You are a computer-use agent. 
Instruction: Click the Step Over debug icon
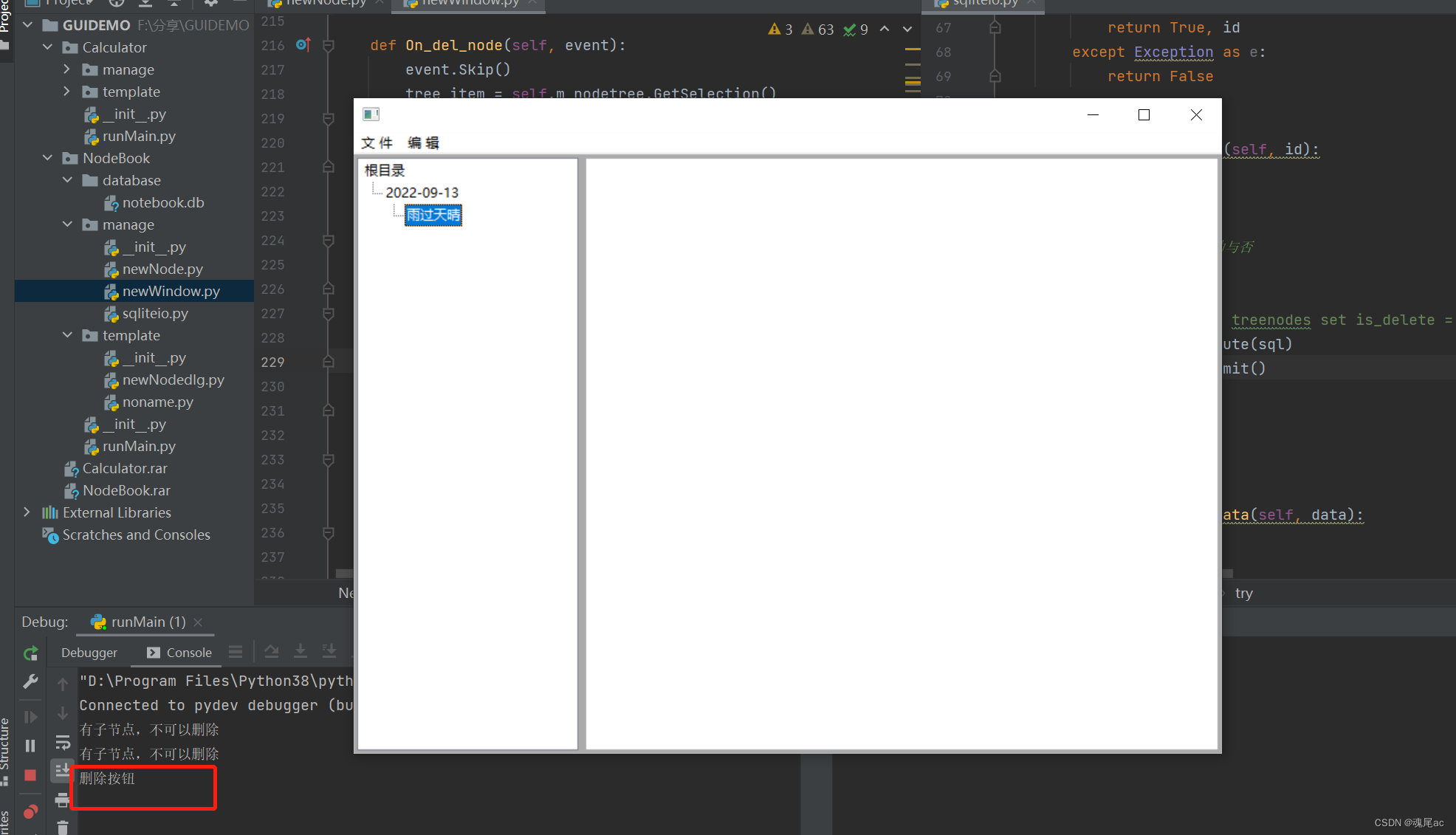tap(272, 651)
